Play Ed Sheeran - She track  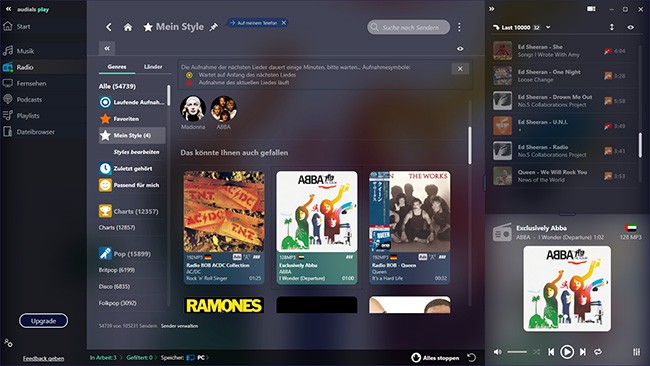point(565,51)
